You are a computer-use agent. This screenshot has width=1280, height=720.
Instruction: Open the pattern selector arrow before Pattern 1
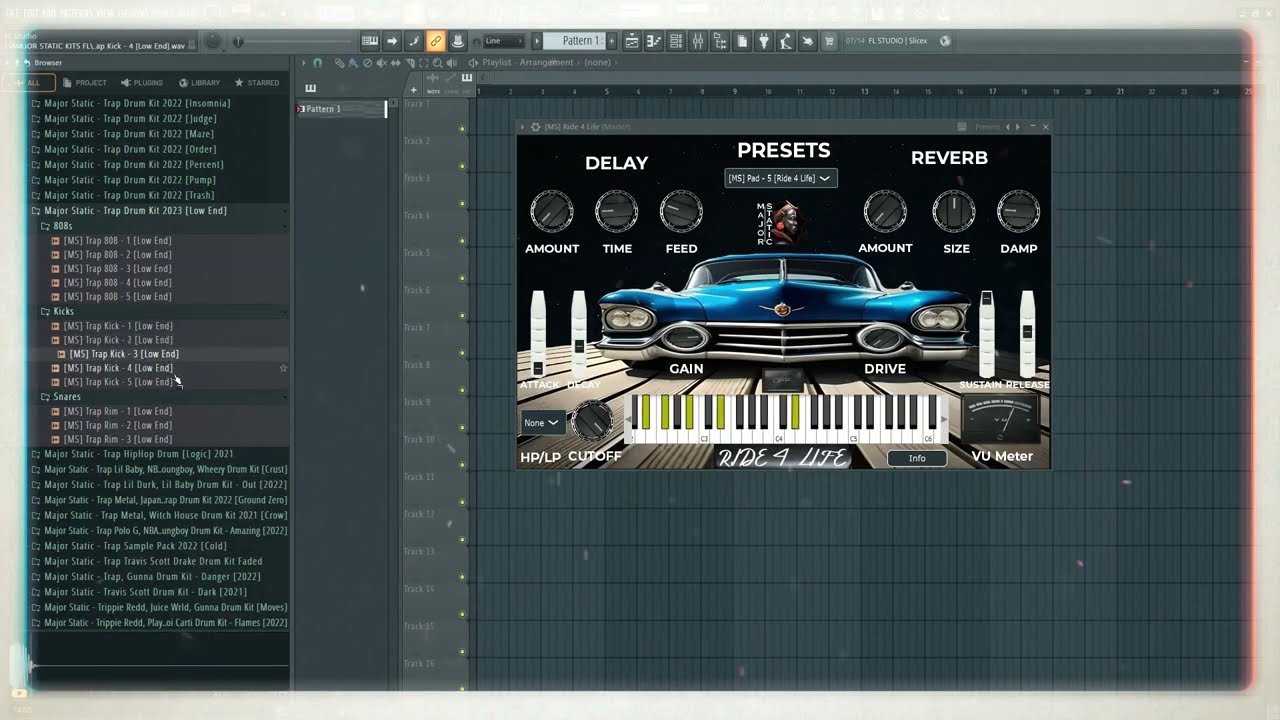[537, 41]
